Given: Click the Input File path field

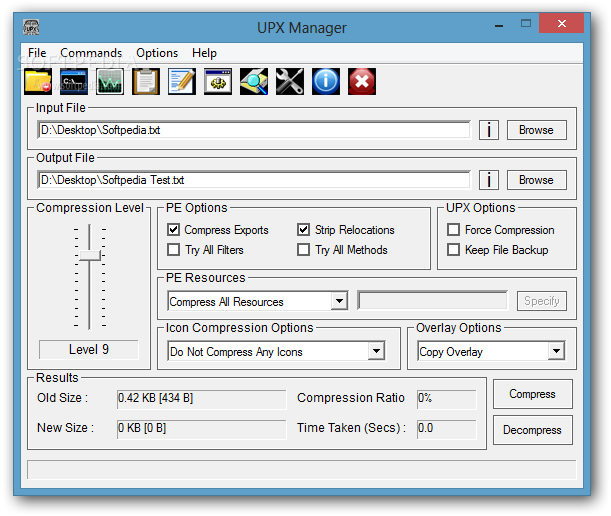Looking at the screenshot, I should (x=254, y=130).
